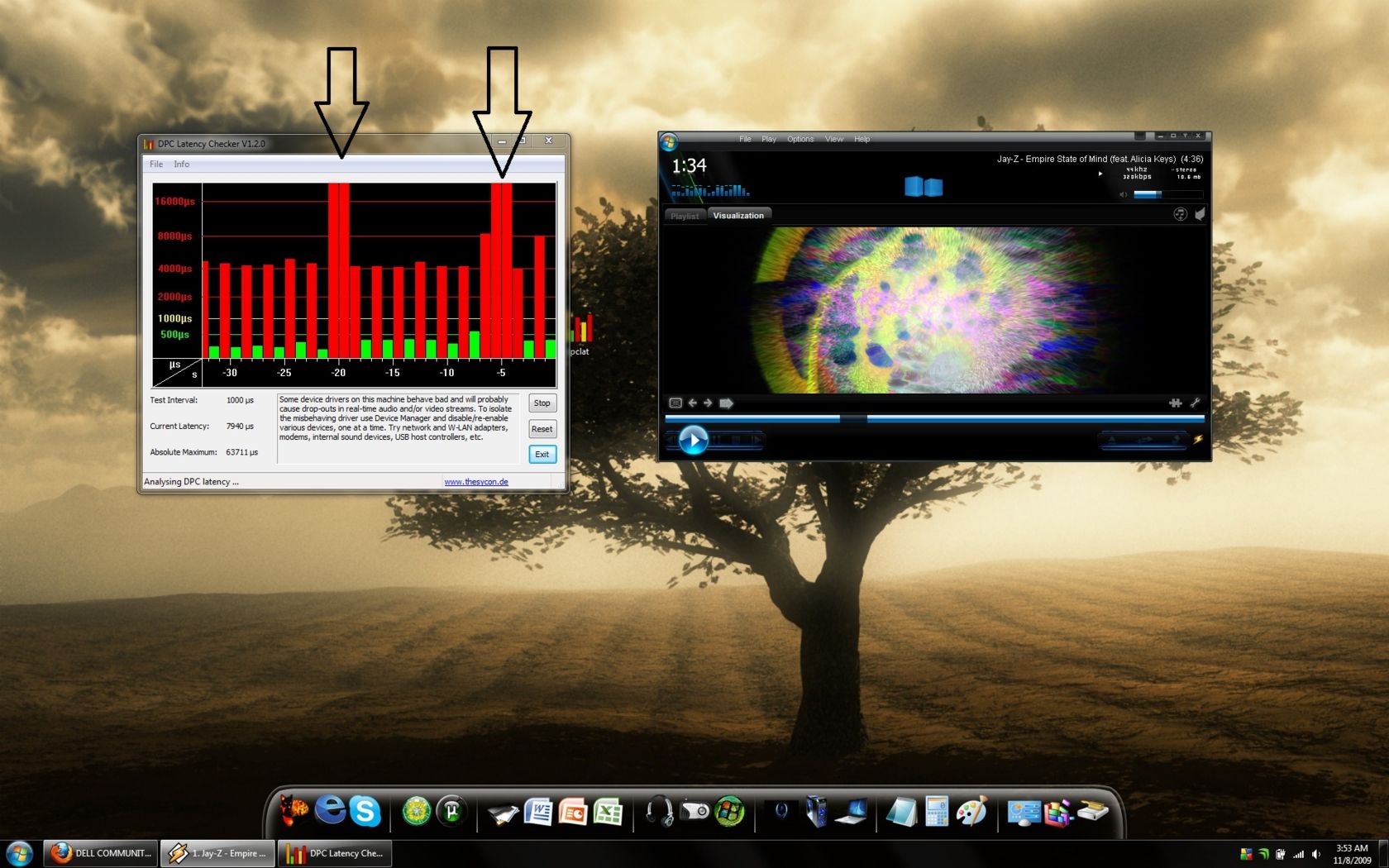Switch to 1. Jay-Z - Empire taskbar button
1389x868 pixels.
click(217, 853)
